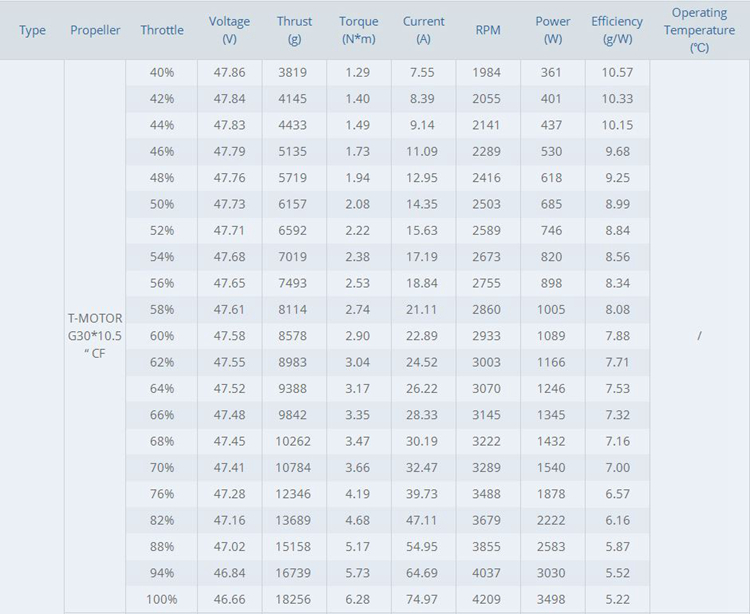Click the Type column header
The height and width of the screenshot is (614, 750).
(x=32, y=30)
